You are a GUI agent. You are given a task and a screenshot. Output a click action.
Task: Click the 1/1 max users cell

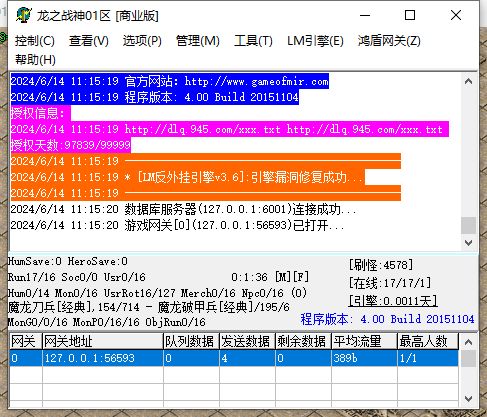pos(428,358)
